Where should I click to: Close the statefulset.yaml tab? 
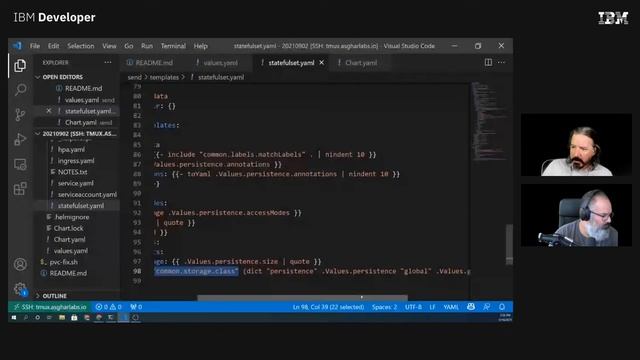[x=322, y=62]
